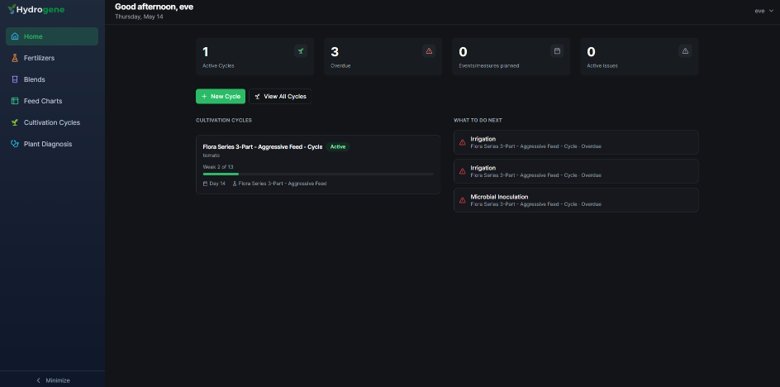Viewport: 780px width, 387px height.
Task: Open Feed Charts section
Action: [x=52, y=101]
